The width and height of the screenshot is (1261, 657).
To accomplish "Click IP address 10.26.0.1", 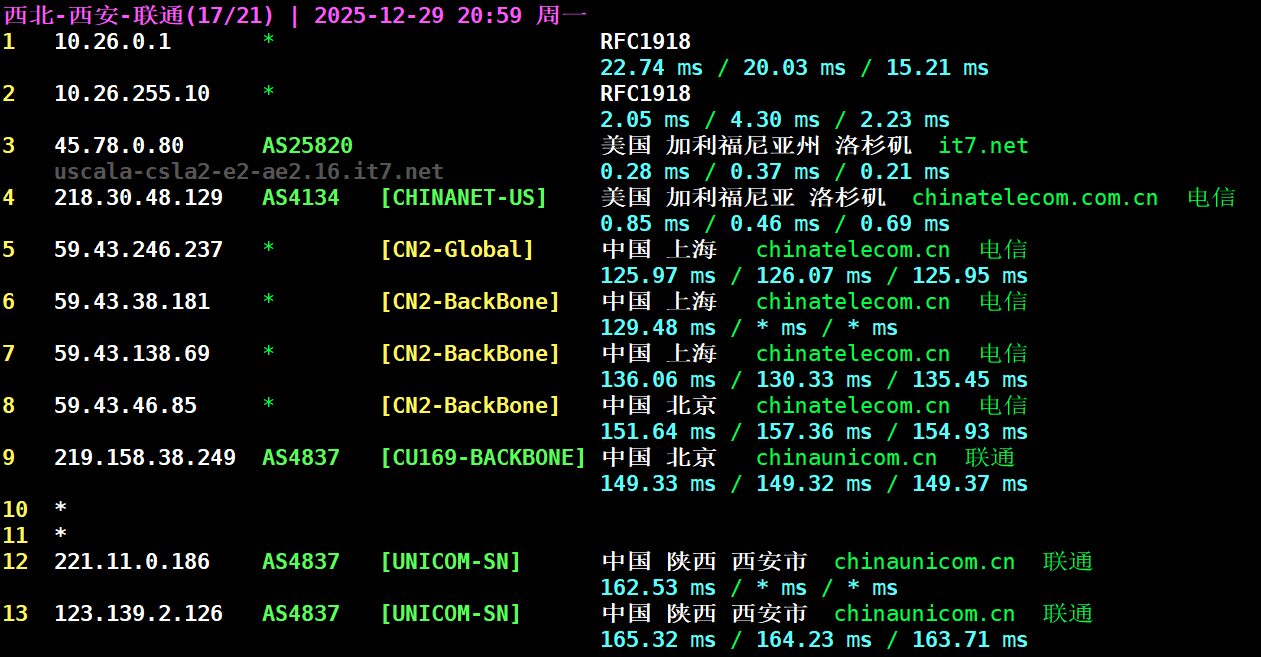I will point(112,42).
